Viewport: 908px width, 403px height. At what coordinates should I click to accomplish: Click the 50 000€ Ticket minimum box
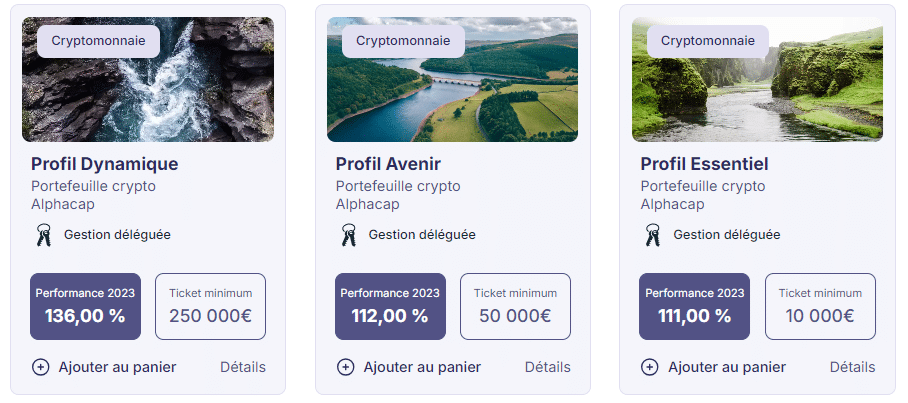point(515,306)
